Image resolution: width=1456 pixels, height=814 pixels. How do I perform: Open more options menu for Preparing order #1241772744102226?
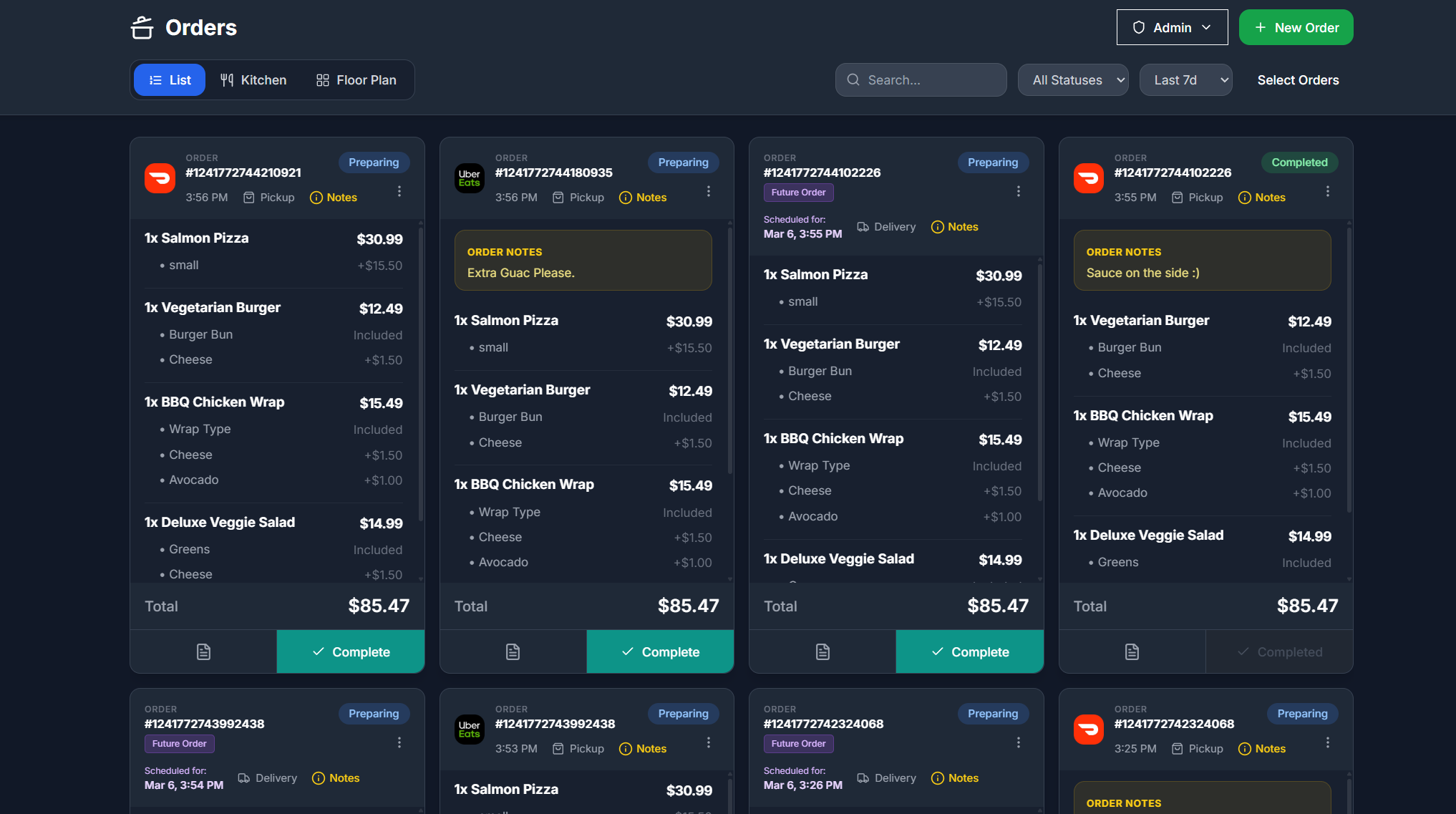[x=1019, y=191]
